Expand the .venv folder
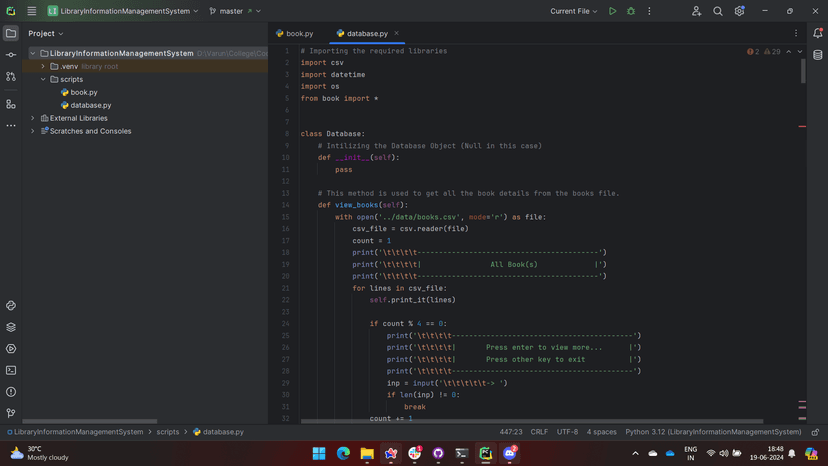The image size is (828, 466). click(43, 66)
